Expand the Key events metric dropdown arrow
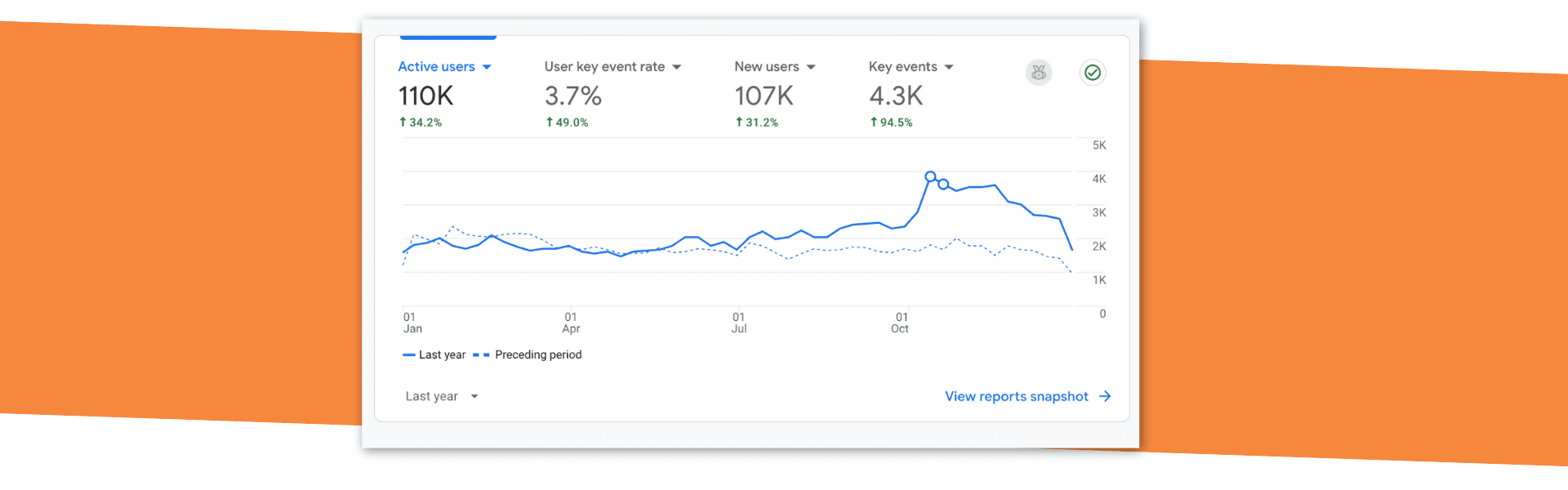1568x490 pixels. tap(949, 67)
